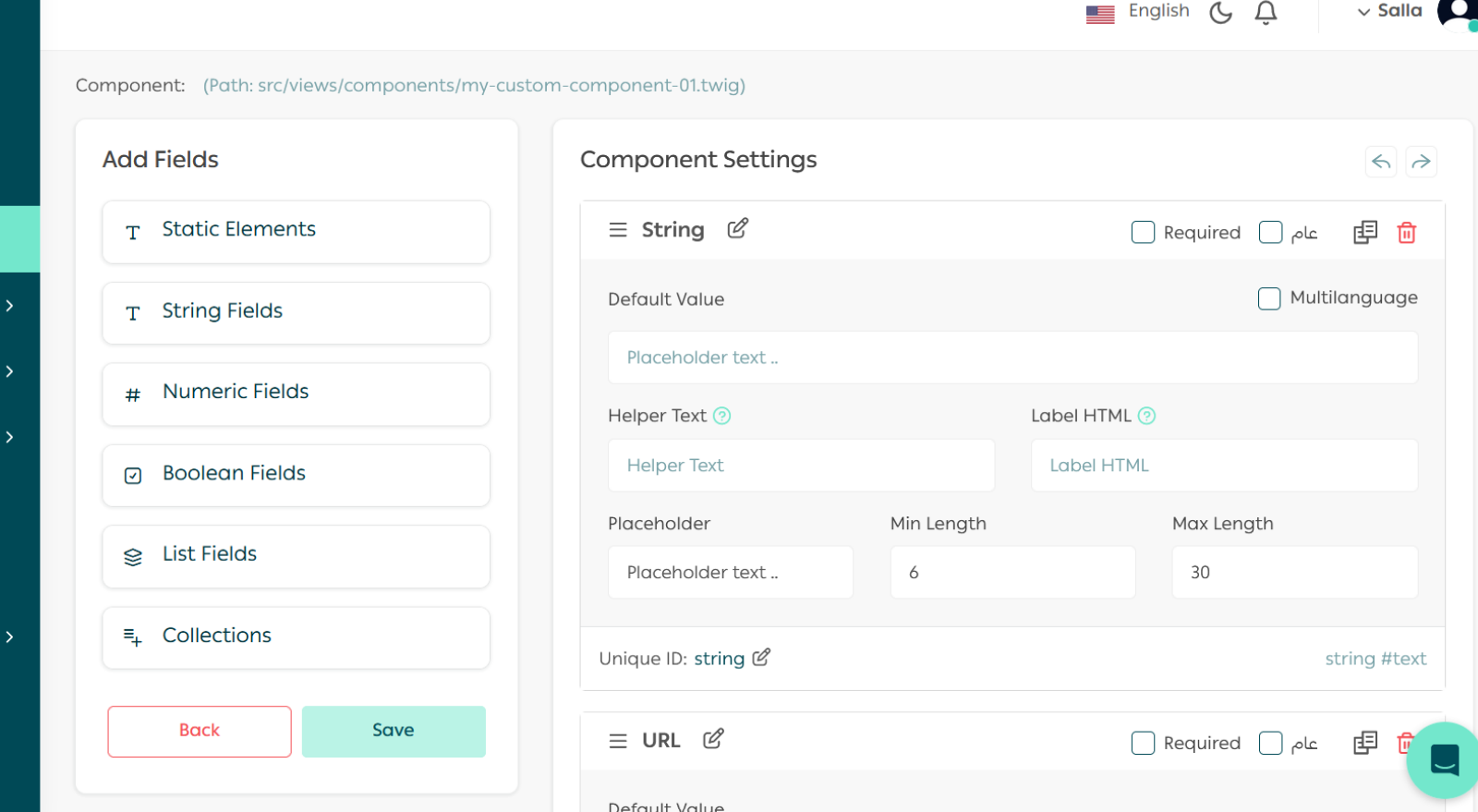Open the chat support bubble
Image resolution: width=1478 pixels, height=812 pixels.
point(1444,759)
